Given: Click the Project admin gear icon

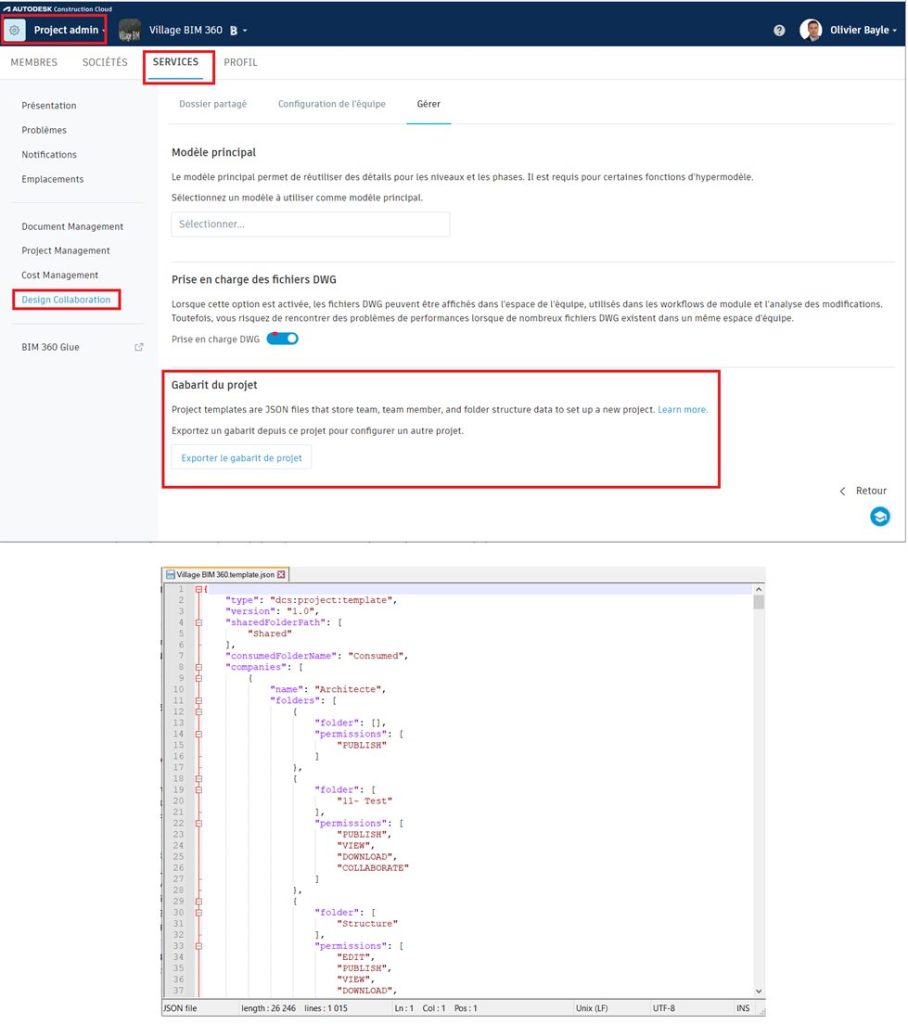Looking at the screenshot, I should point(14,30).
